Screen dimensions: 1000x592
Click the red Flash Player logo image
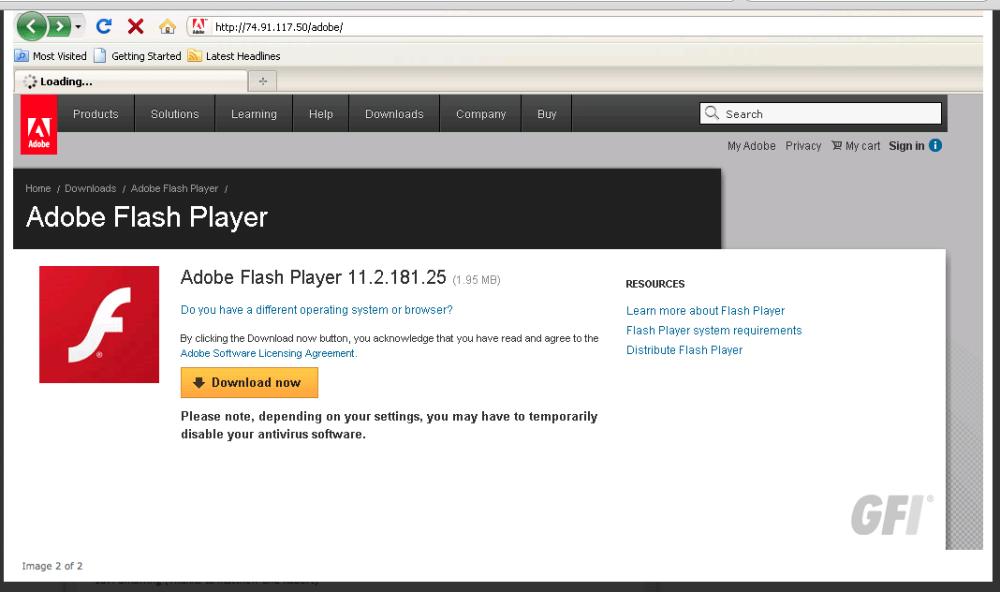point(99,324)
